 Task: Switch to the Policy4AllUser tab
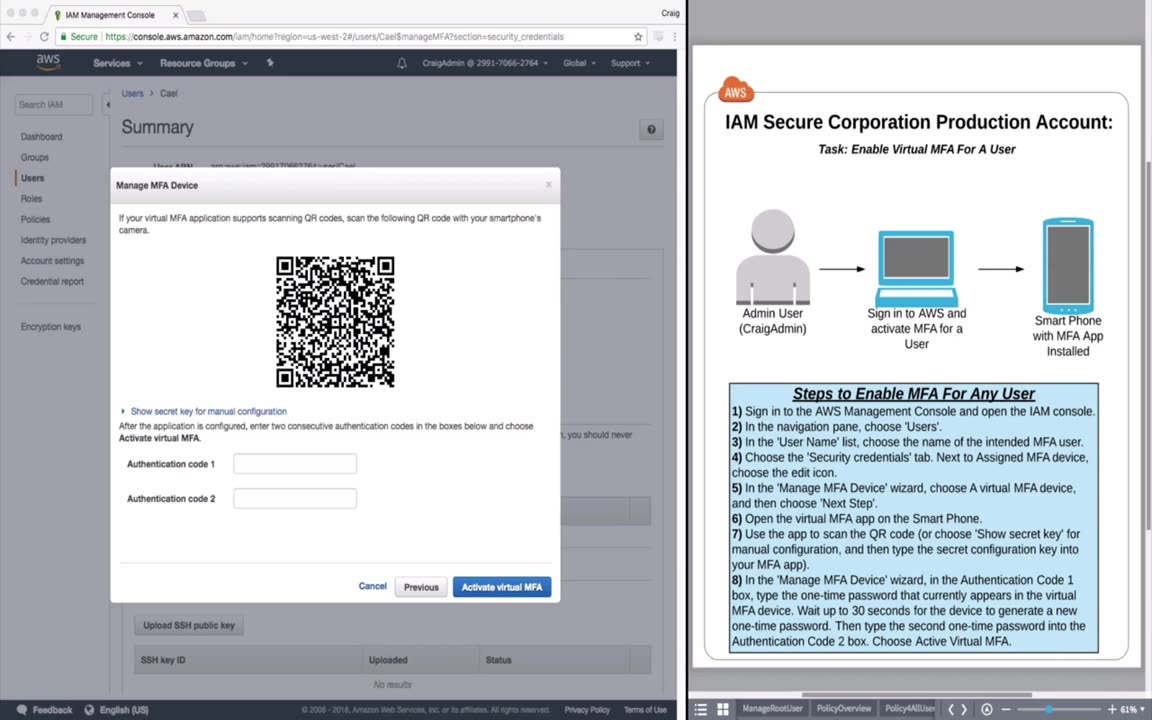(x=909, y=708)
